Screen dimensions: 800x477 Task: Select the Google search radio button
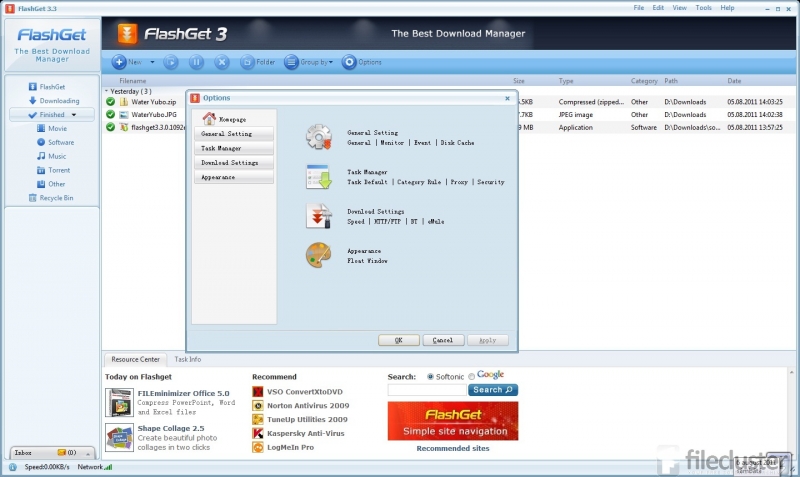point(472,377)
